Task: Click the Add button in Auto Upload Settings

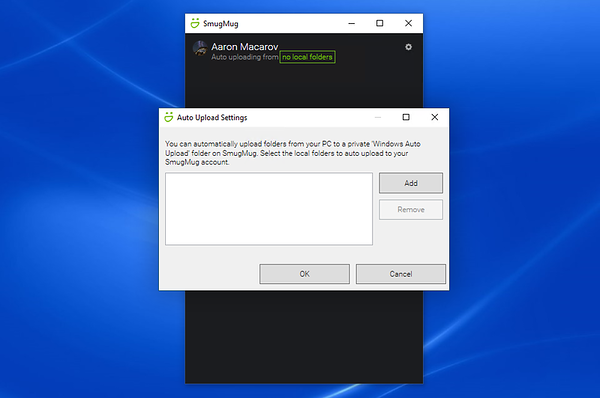Action: [x=411, y=183]
